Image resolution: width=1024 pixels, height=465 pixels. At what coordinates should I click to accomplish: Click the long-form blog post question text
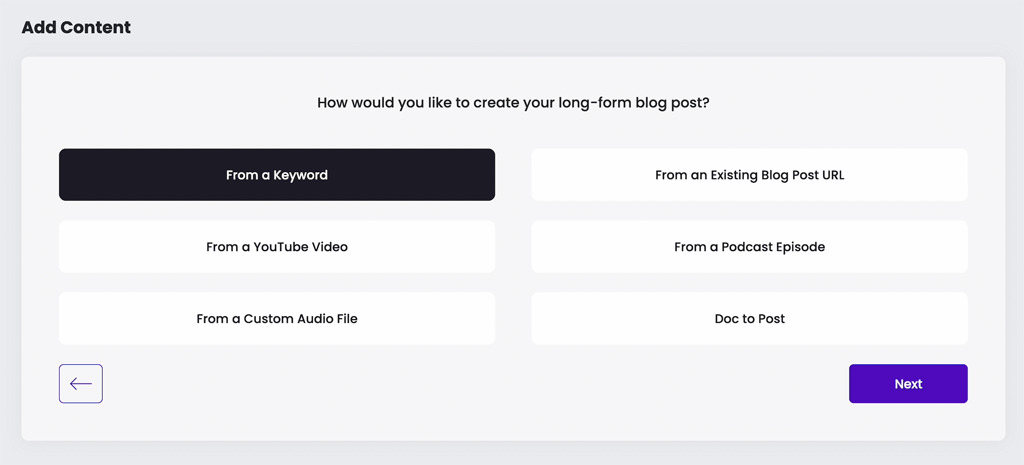513,103
